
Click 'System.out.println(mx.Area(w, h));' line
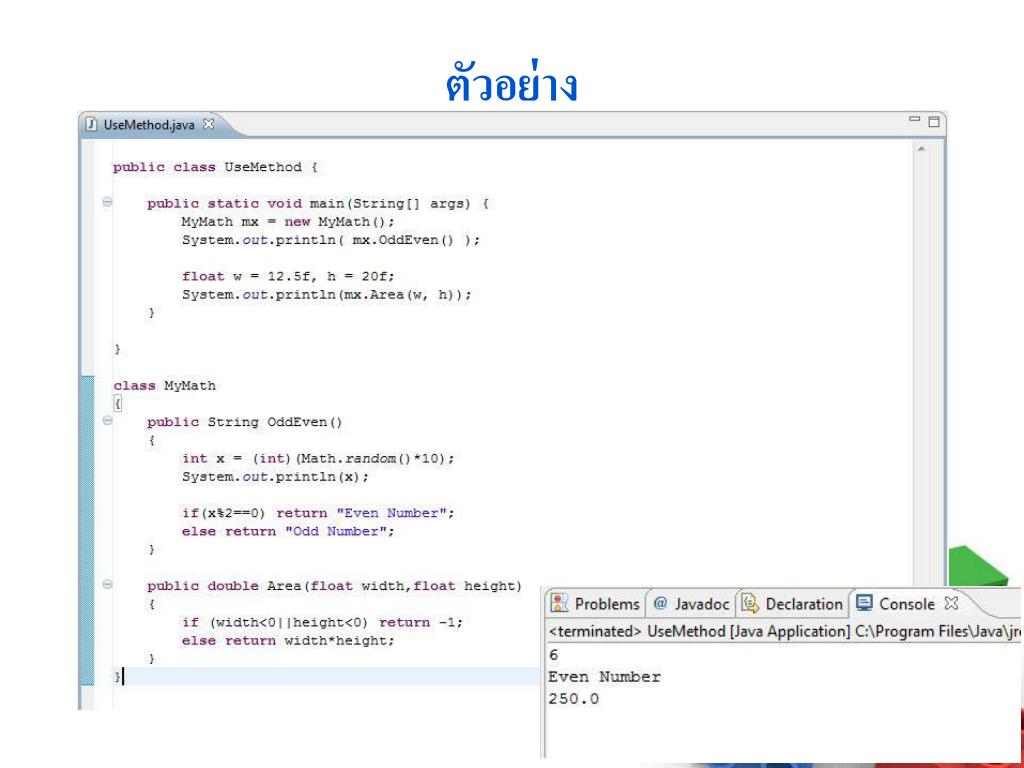coord(327,295)
